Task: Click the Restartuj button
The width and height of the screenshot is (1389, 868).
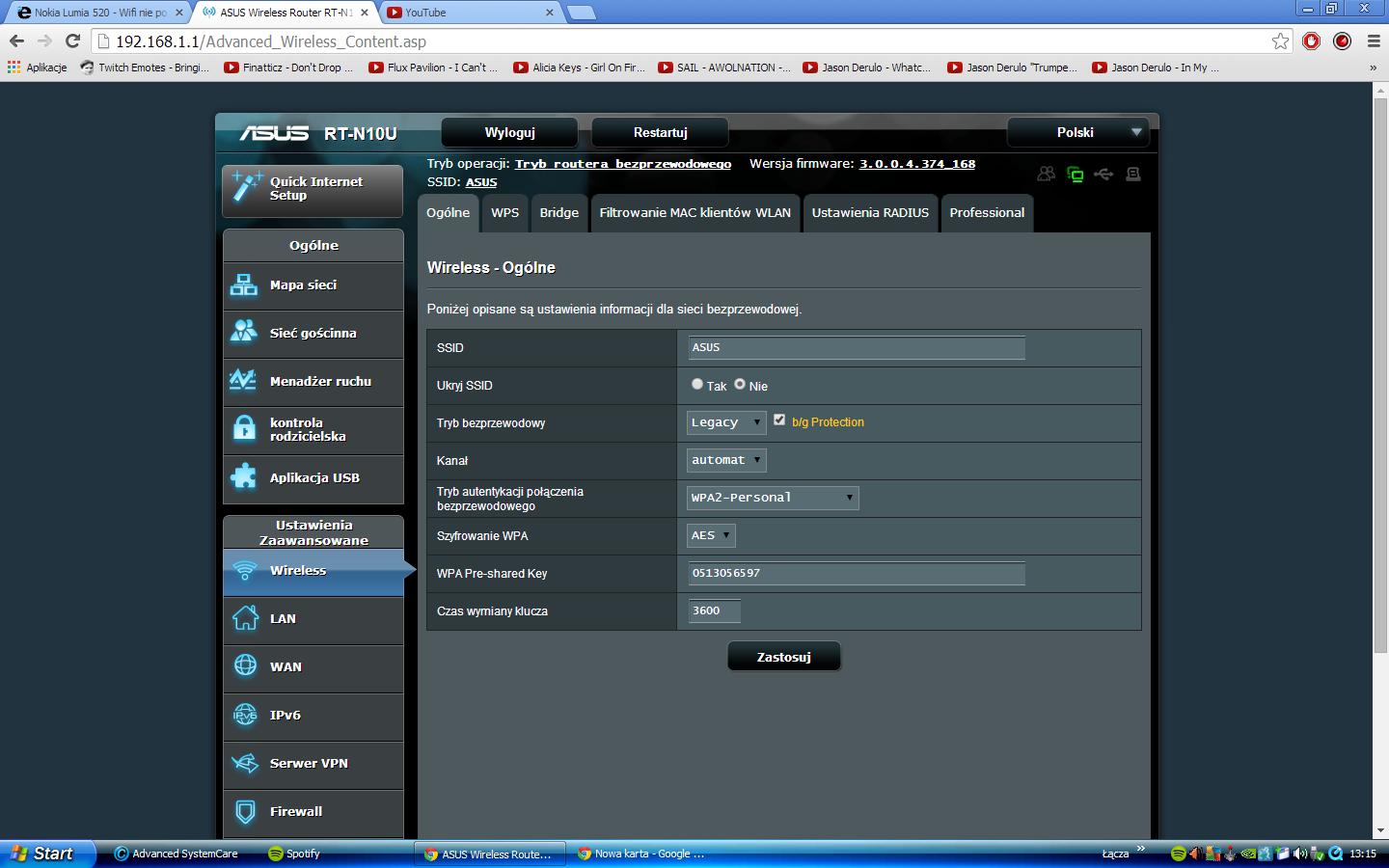Action: click(x=660, y=132)
